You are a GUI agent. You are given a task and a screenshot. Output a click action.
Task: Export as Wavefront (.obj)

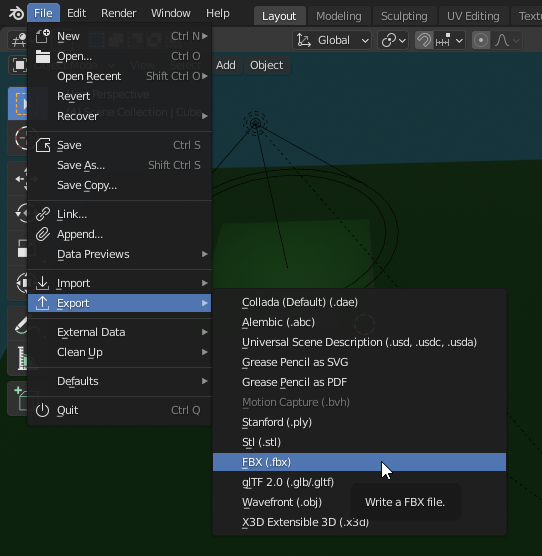pos(359,502)
